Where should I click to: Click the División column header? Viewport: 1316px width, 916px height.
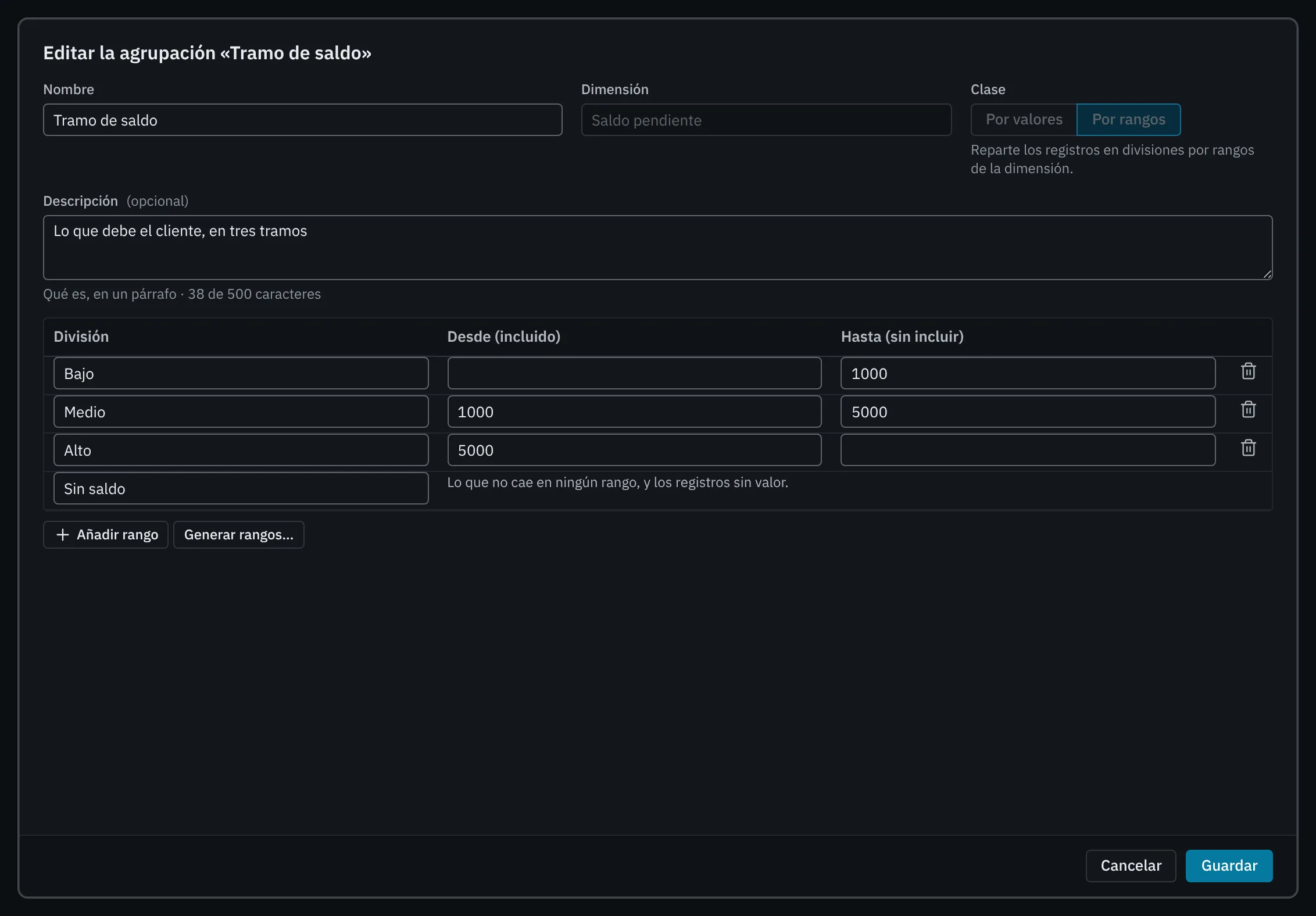pos(81,337)
